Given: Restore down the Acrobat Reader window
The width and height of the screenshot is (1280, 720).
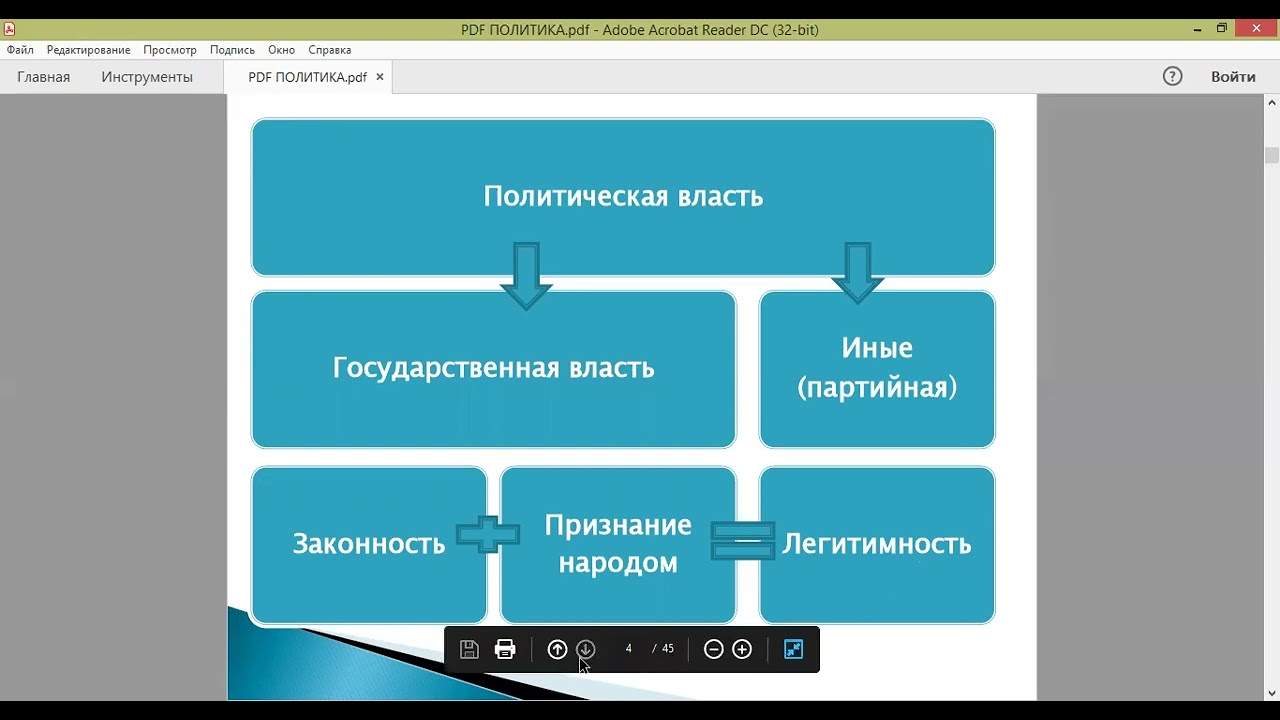Looking at the screenshot, I should coord(1222,29).
